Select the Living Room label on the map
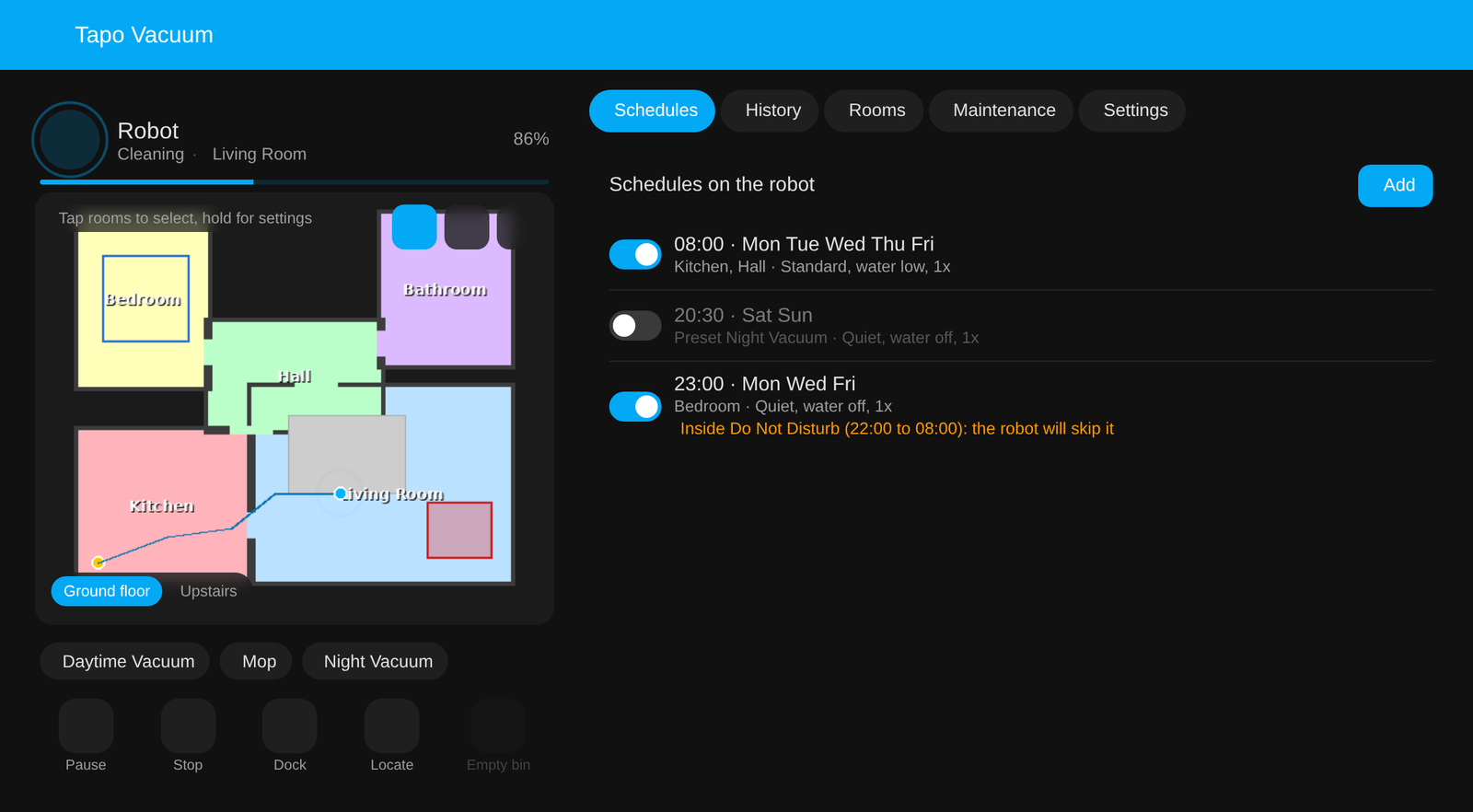The height and width of the screenshot is (812, 1473). (x=392, y=494)
